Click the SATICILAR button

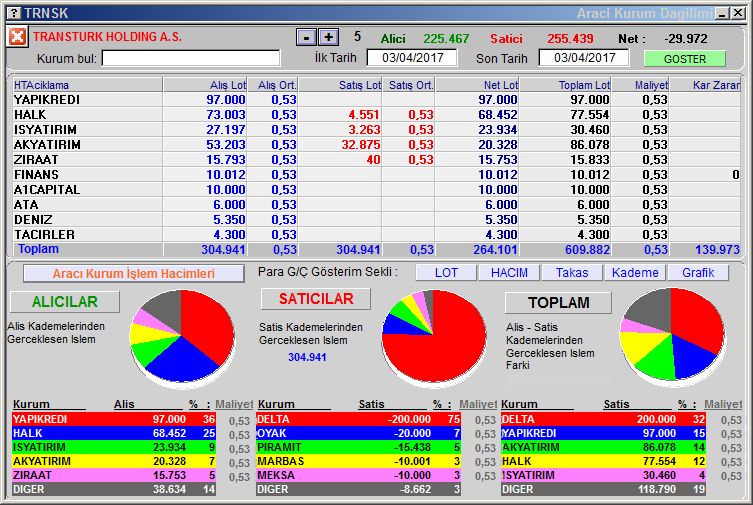coord(316,299)
